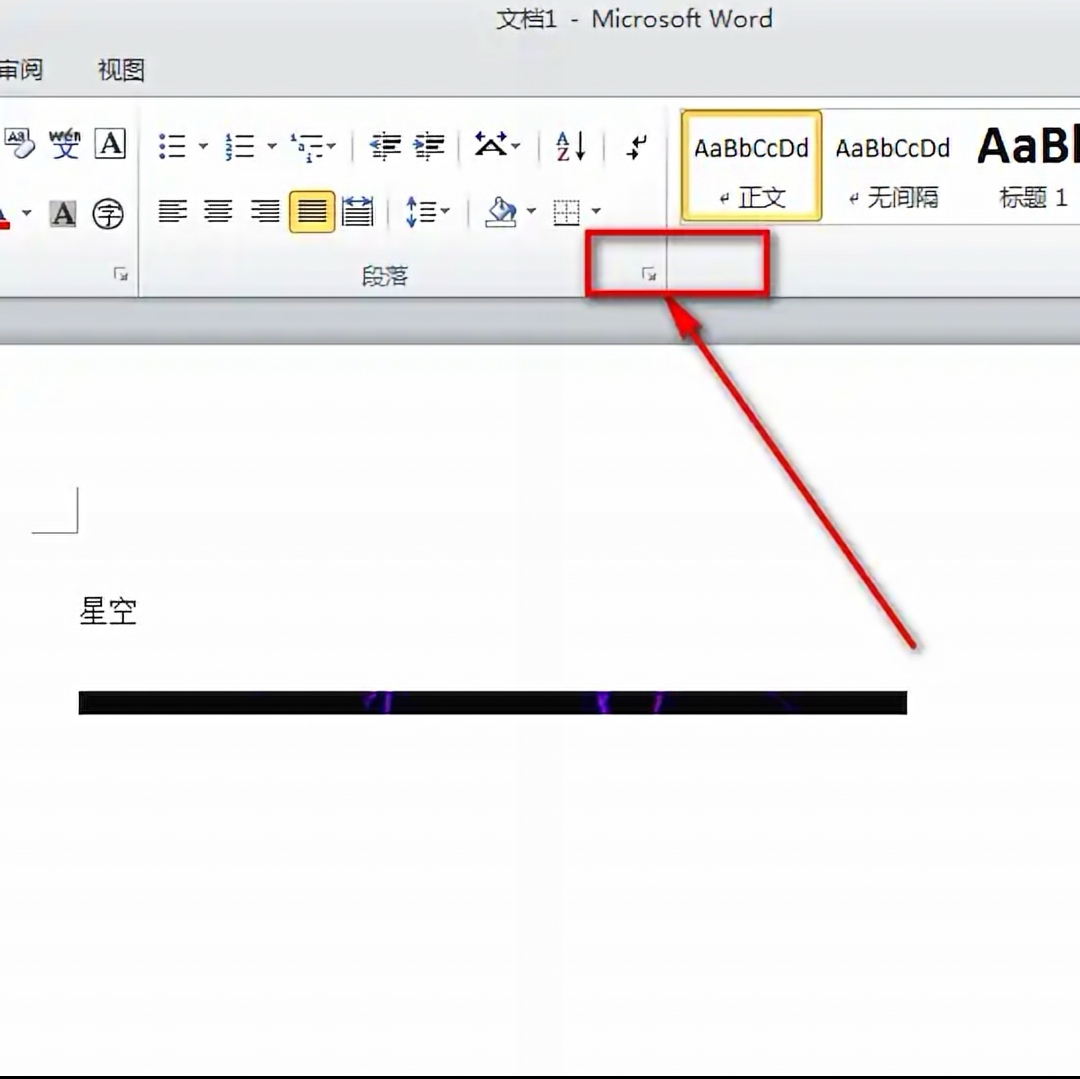Screen dimensions: 1080x1079
Task: Click the 星空 text in document
Action: point(108,611)
